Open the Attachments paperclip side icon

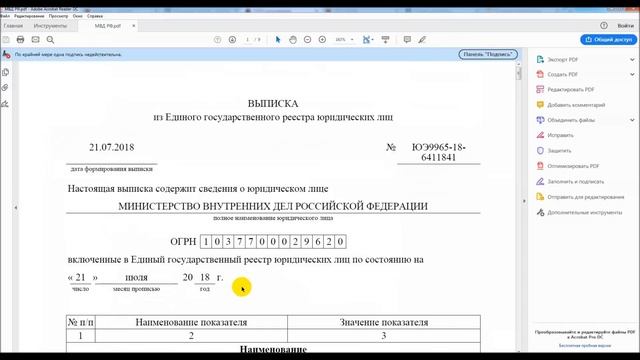click(6, 87)
